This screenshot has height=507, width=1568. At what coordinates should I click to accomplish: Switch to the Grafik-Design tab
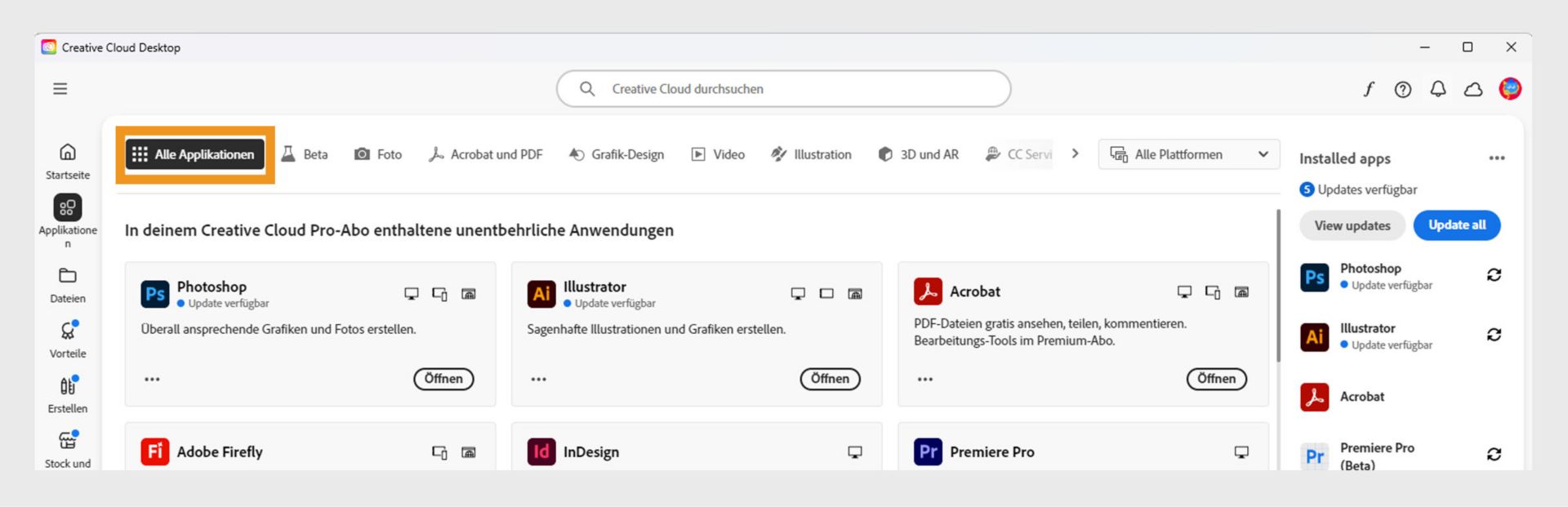617,154
